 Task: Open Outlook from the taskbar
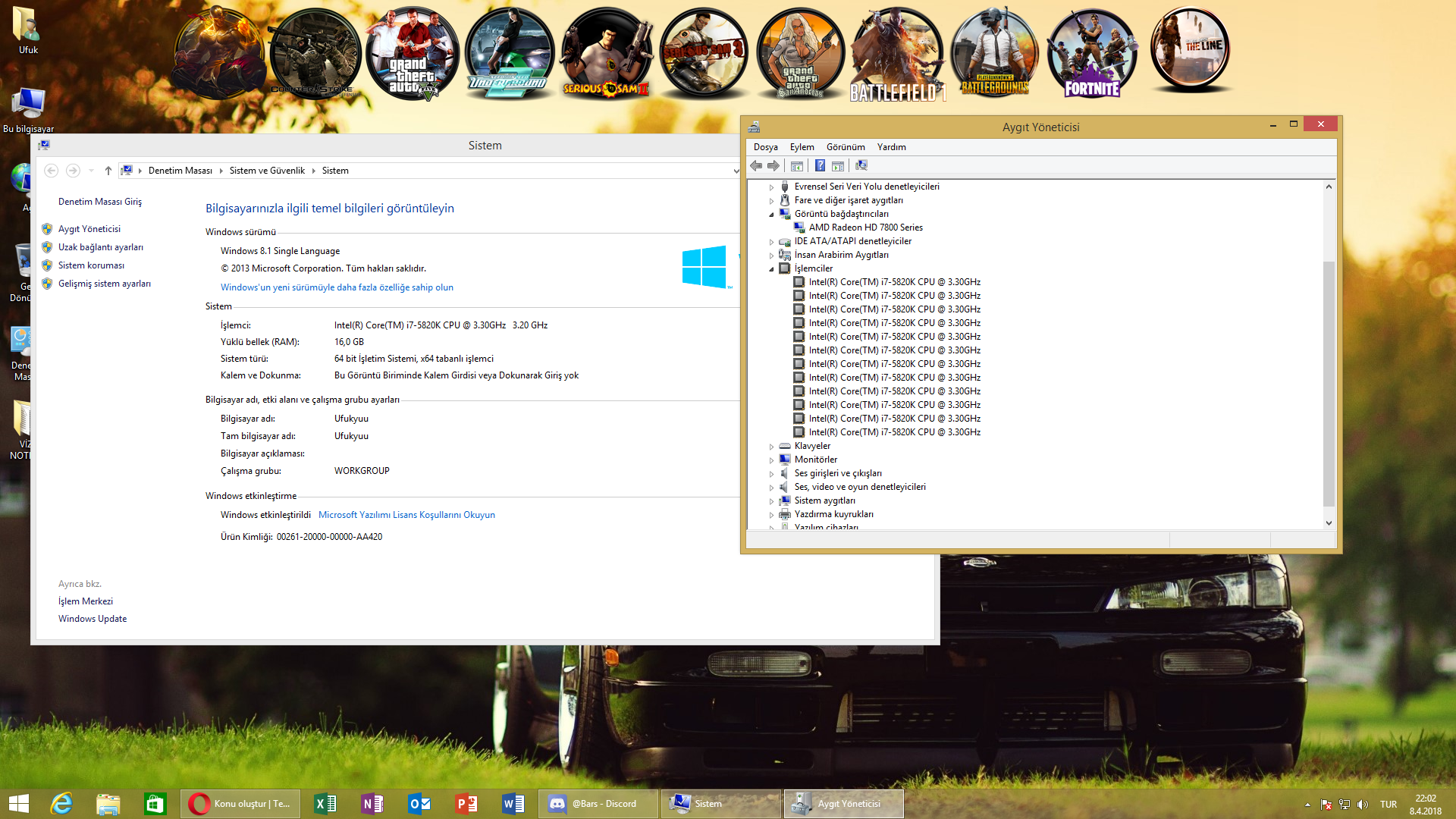pyautogui.click(x=419, y=803)
